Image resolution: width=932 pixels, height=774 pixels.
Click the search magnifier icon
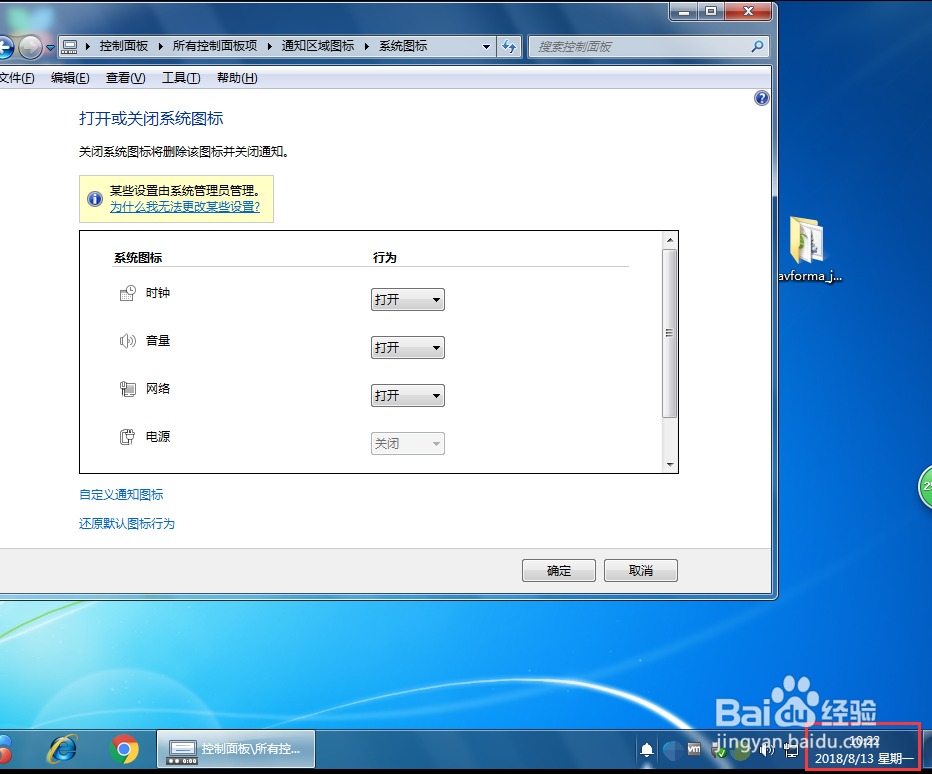[757, 46]
